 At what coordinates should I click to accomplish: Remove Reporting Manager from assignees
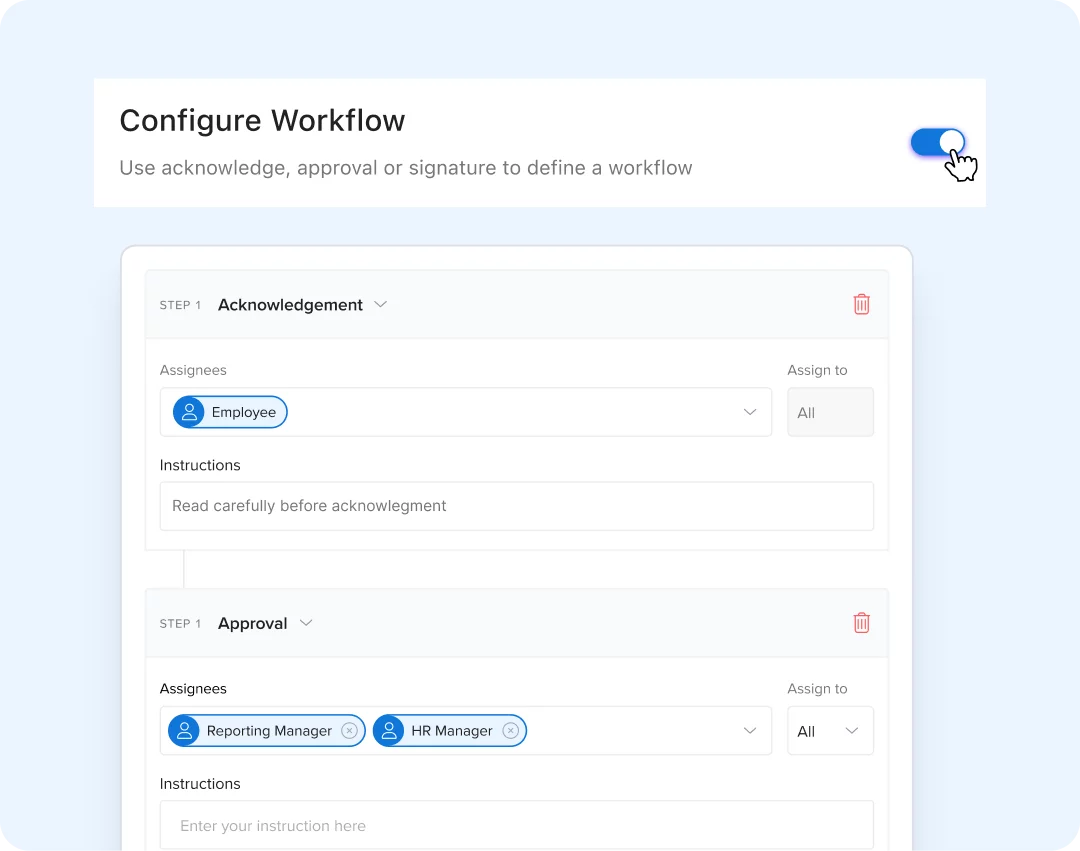pos(349,731)
